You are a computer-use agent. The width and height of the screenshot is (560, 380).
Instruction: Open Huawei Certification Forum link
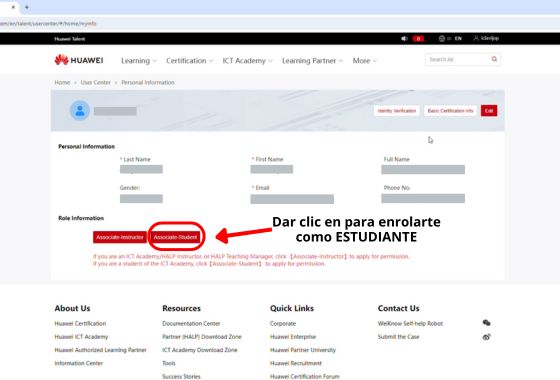pos(305,376)
